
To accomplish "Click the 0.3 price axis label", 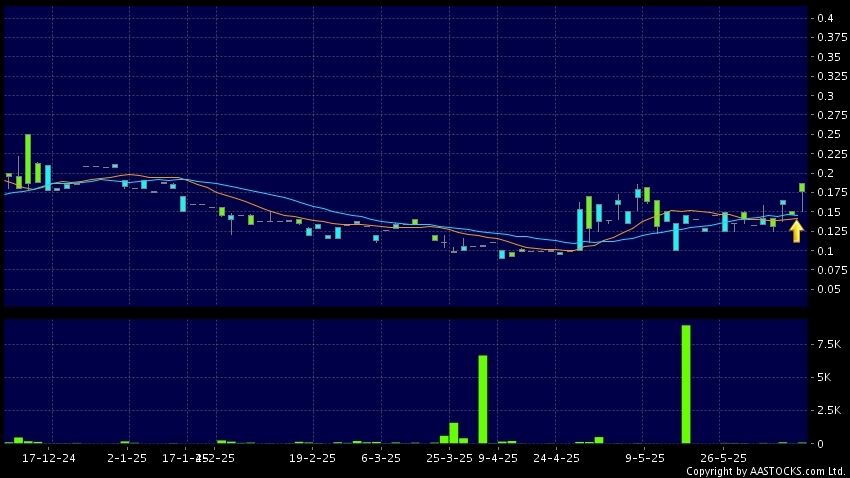I will [x=825, y=95].
